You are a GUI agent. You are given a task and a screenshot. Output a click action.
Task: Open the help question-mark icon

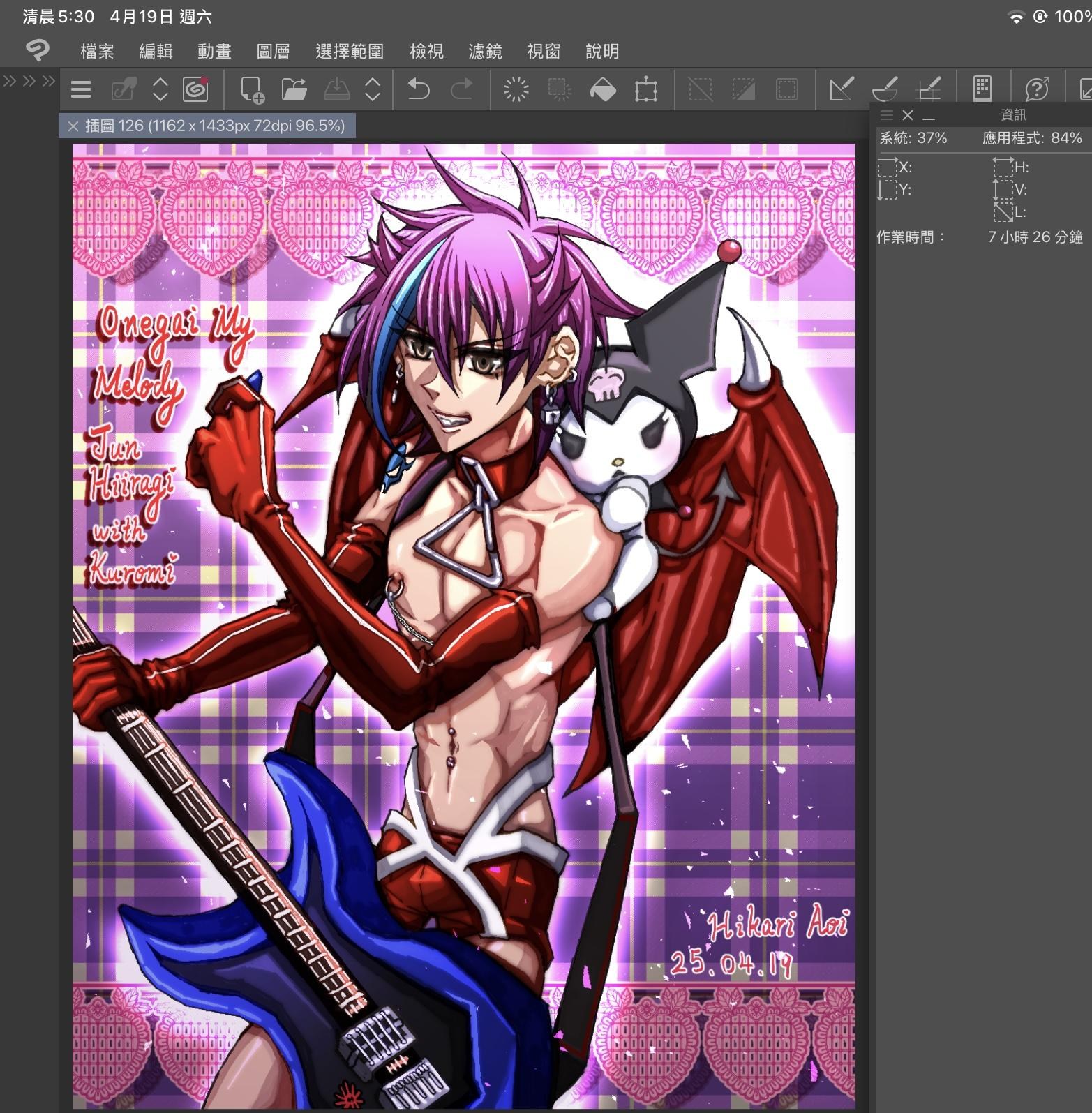(x=1037, y=89)
